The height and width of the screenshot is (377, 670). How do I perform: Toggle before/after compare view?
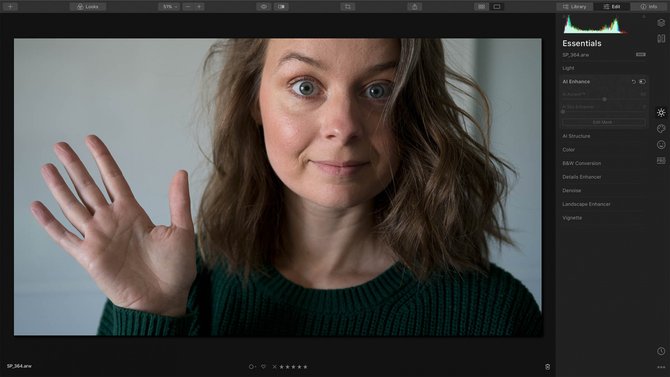[282, 6]
